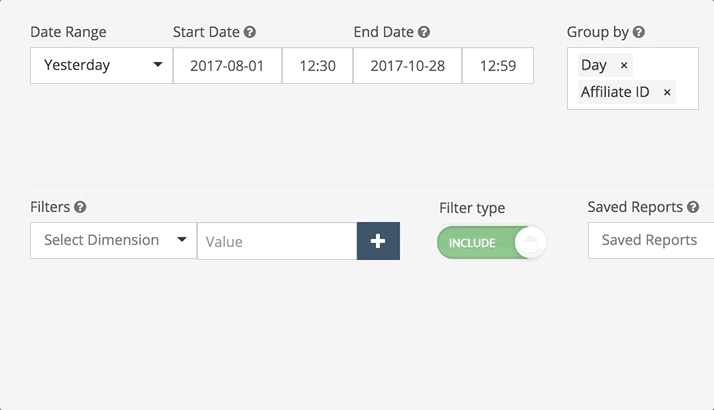
Task: Click the start time field 12:30
Action: [x=317, y=66]
